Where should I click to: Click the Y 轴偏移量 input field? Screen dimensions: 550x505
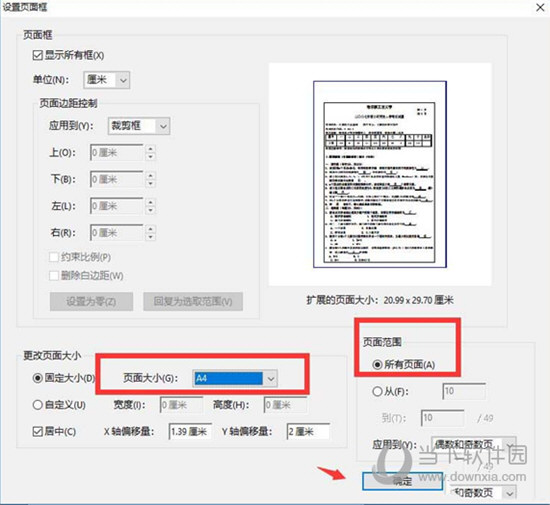click(x=308, y=432)
